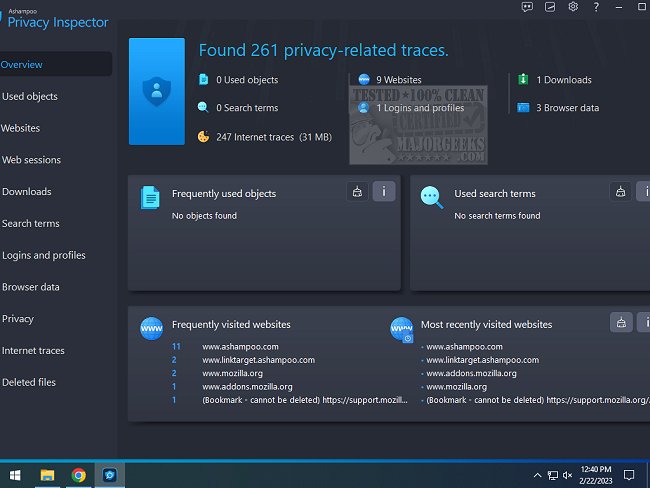Clean Frequently used objects with broom icon
Viewport: 650px width, 488px height.
pos(357,192)
